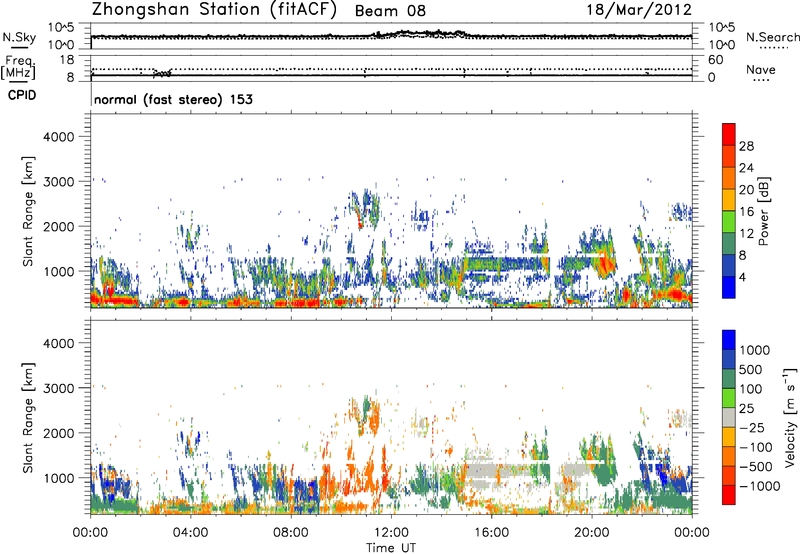Click the '4' label on Power color bar
800x554 pixels.
743,278
